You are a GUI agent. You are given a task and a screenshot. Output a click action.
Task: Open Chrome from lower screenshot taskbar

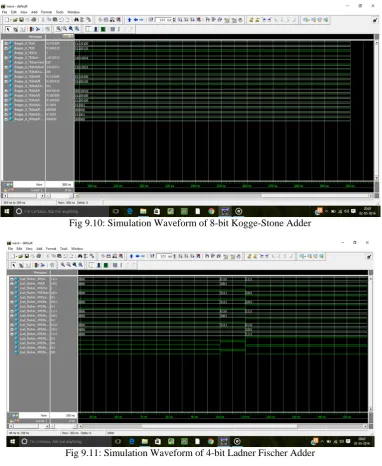[211, 441]
